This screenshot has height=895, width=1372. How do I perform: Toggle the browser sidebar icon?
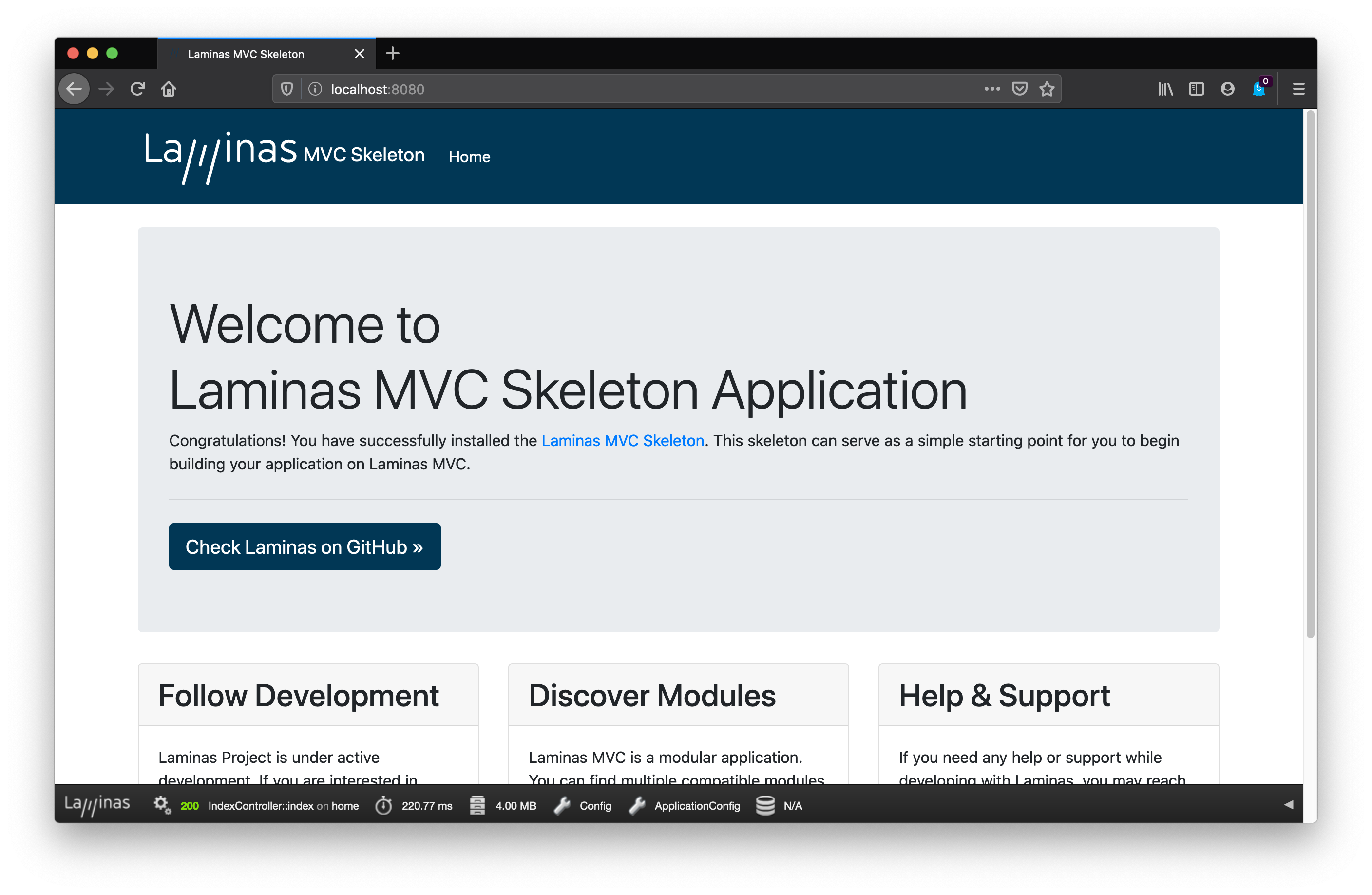[x=1196, y=89]
